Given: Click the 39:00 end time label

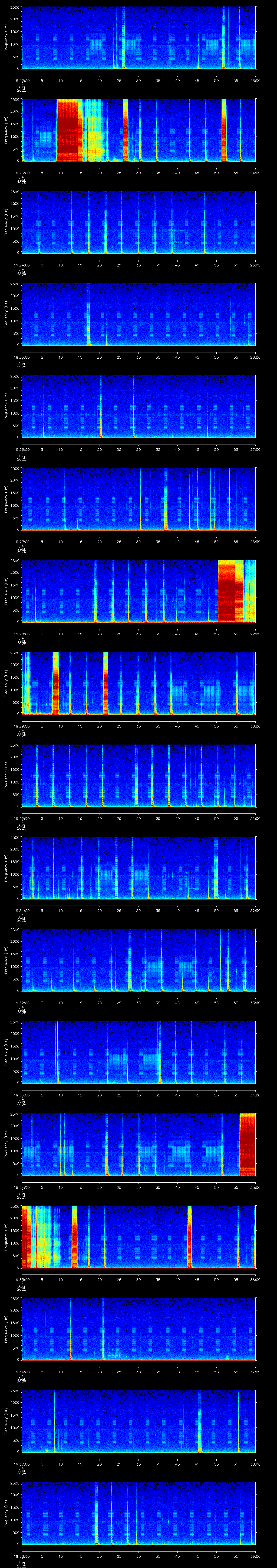Looking at the screenshot, I should click(255, 1556).
